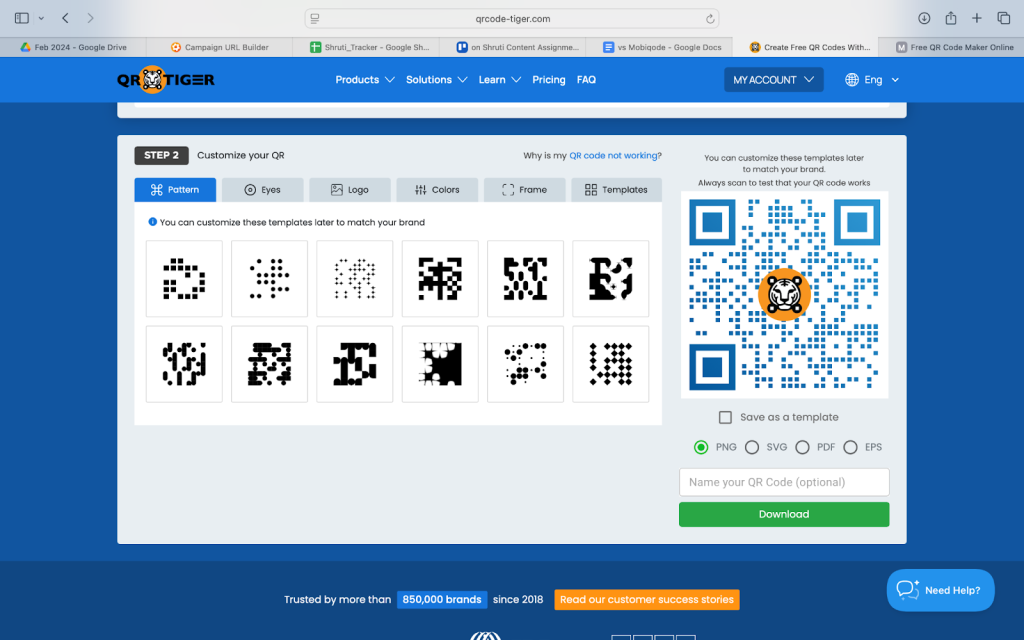The width and height of the screenshot is (1024, 640).
Task: Open the Need Help chat button
Action: [940, 590]
